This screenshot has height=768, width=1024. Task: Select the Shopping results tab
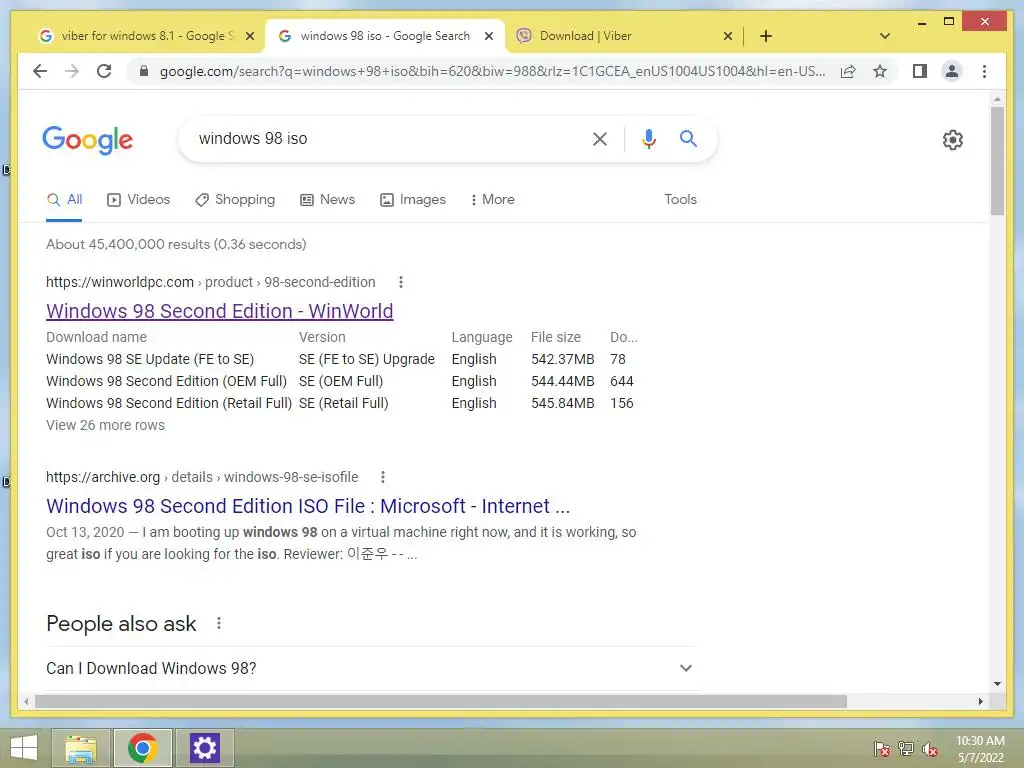[x=235, y=199]
